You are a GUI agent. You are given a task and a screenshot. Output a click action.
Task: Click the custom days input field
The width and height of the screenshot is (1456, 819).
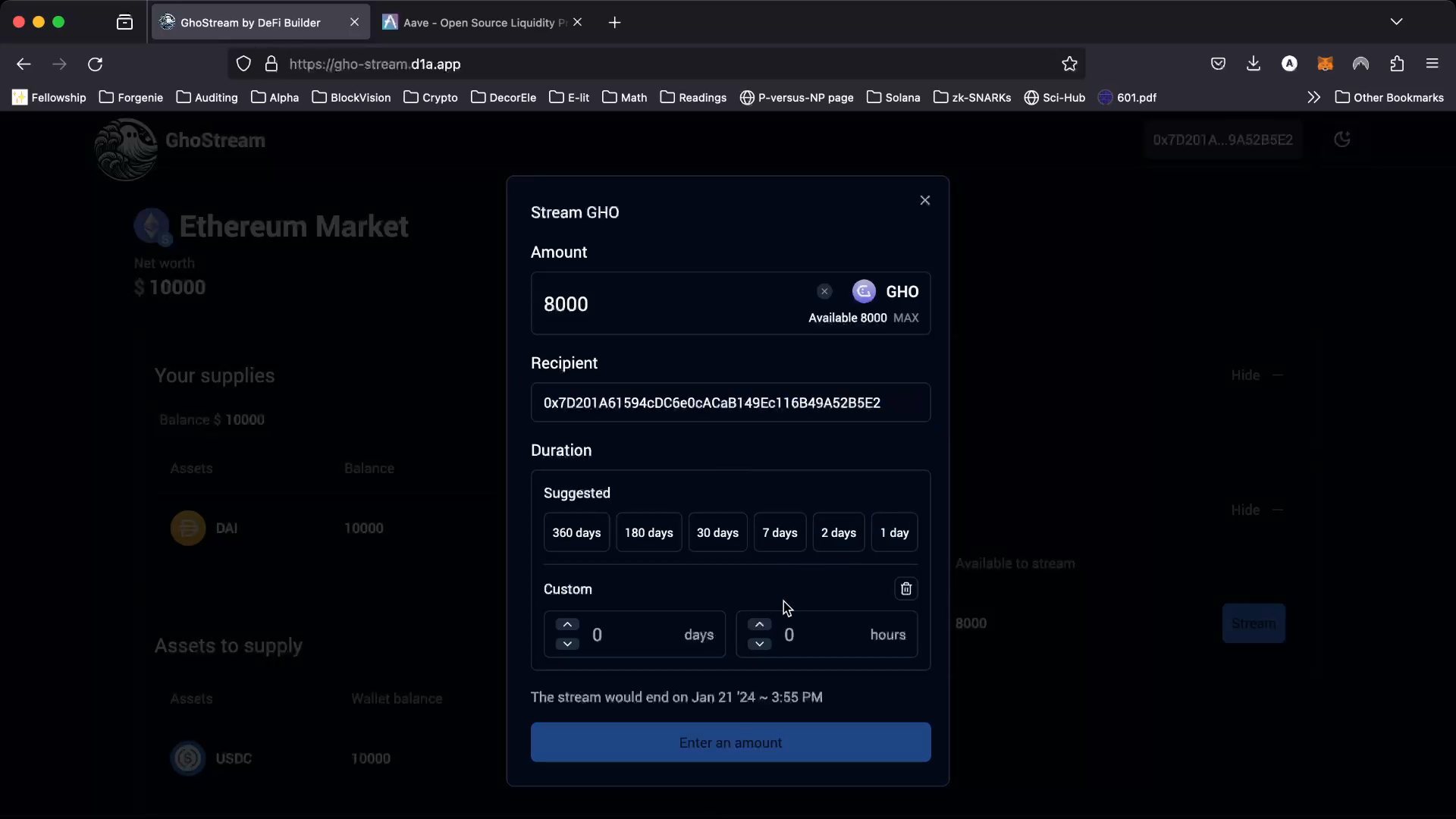coord(635,635)
